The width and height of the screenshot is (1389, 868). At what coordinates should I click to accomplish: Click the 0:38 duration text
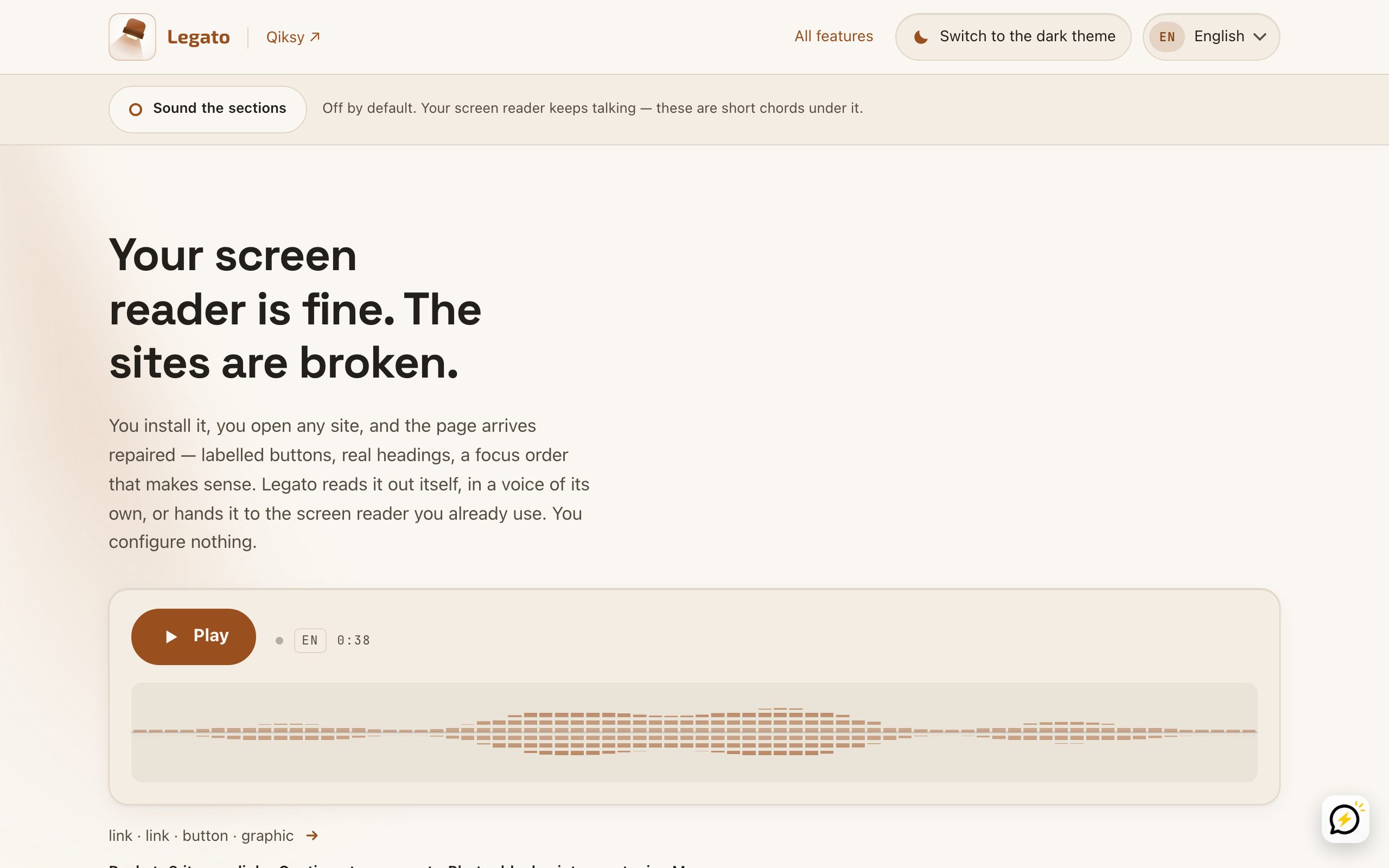(354, 641)
